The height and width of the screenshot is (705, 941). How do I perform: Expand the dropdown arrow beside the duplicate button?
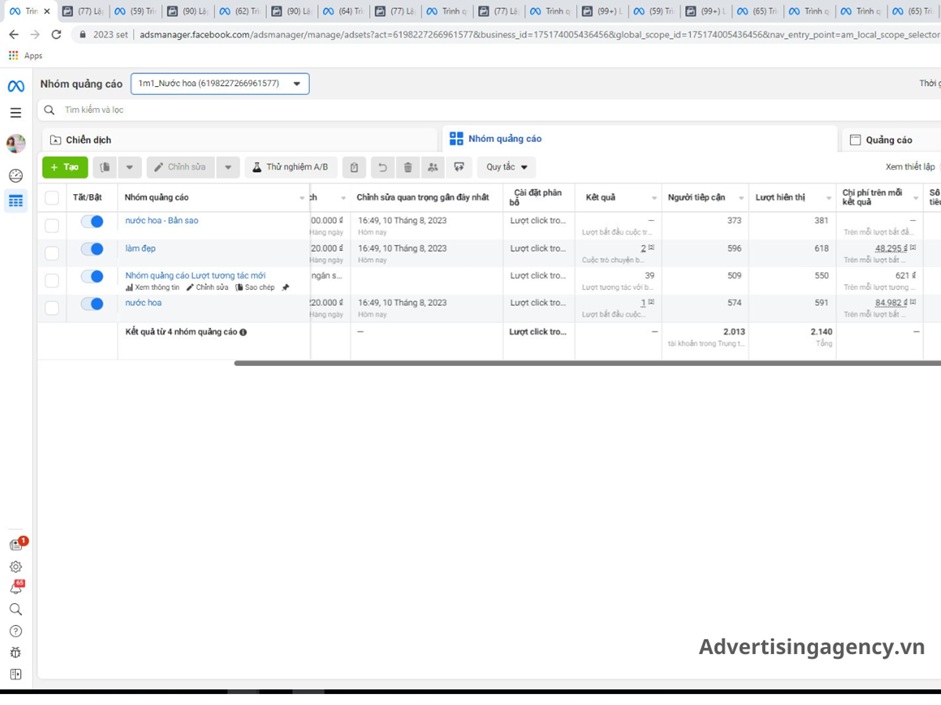pos(130,167)
